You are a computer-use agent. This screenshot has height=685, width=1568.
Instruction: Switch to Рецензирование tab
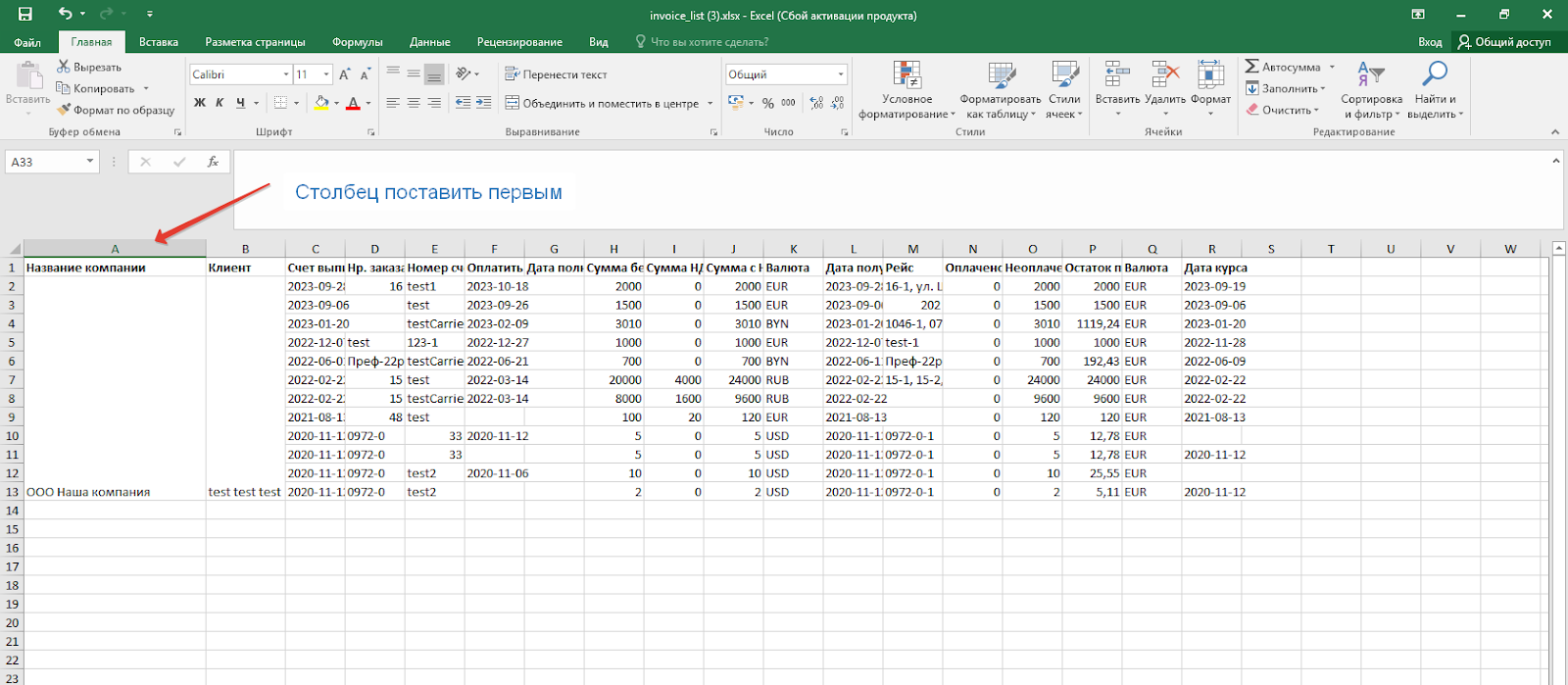519,42
